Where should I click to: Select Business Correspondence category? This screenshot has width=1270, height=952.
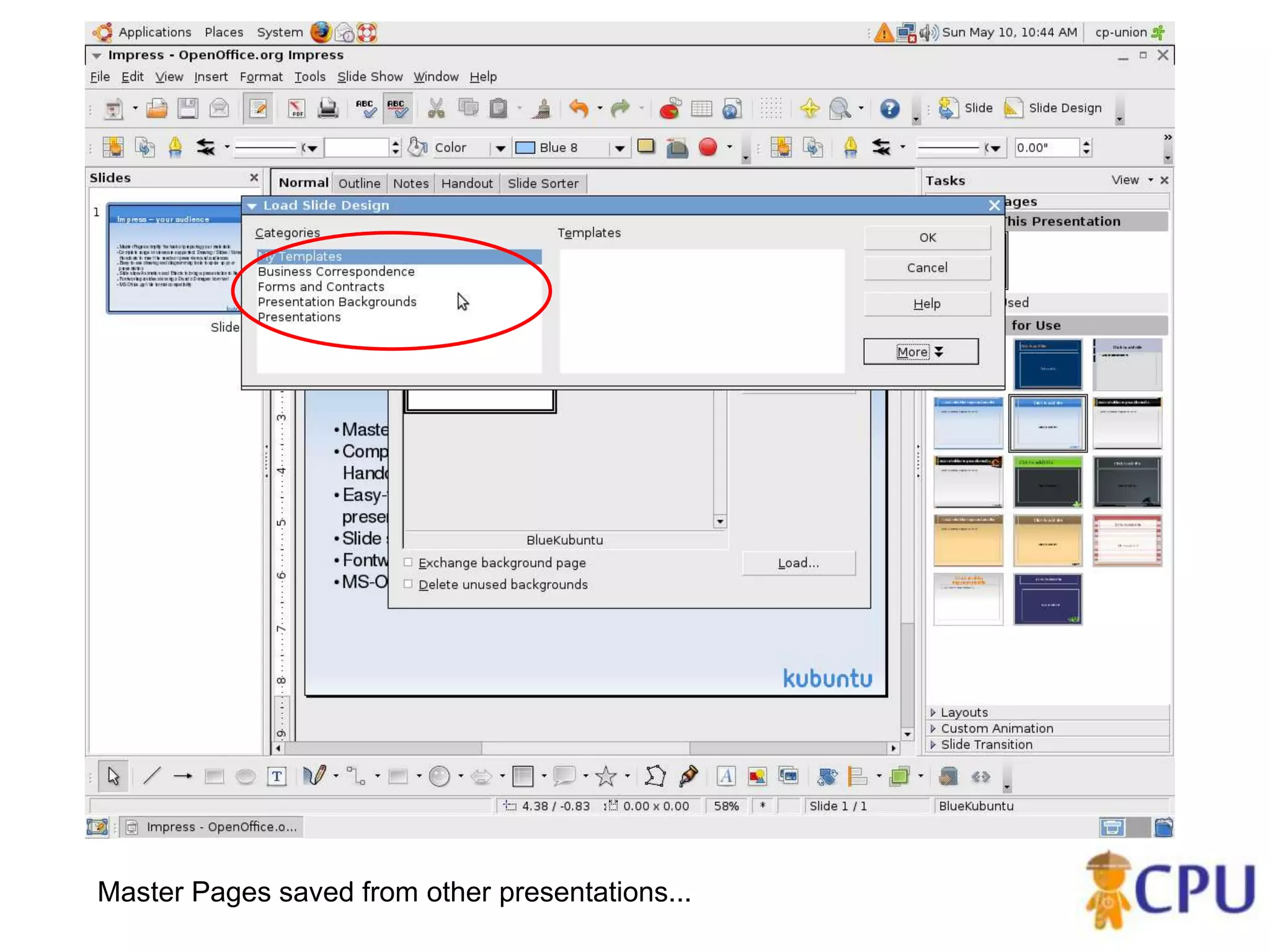click(336, 271)
